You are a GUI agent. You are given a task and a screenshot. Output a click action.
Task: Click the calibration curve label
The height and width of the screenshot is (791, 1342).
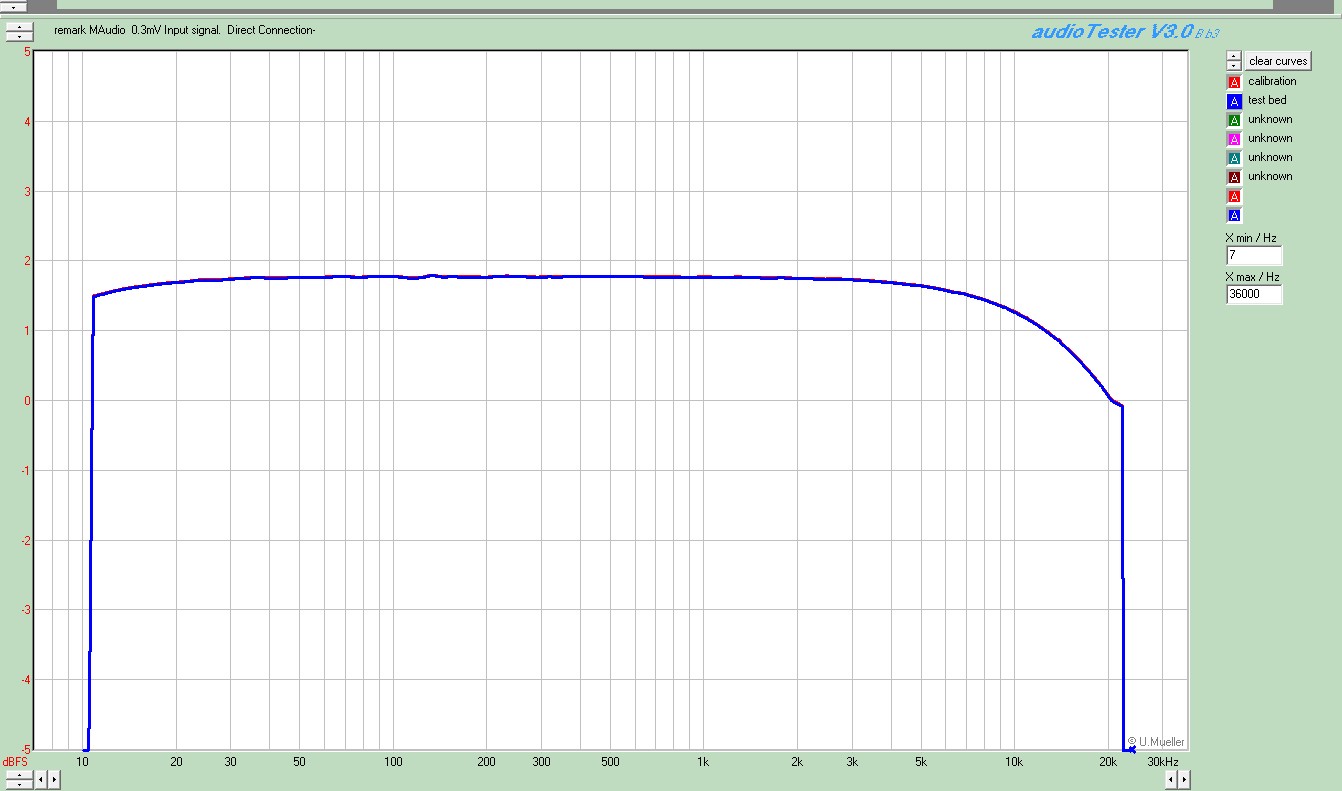1272,82
